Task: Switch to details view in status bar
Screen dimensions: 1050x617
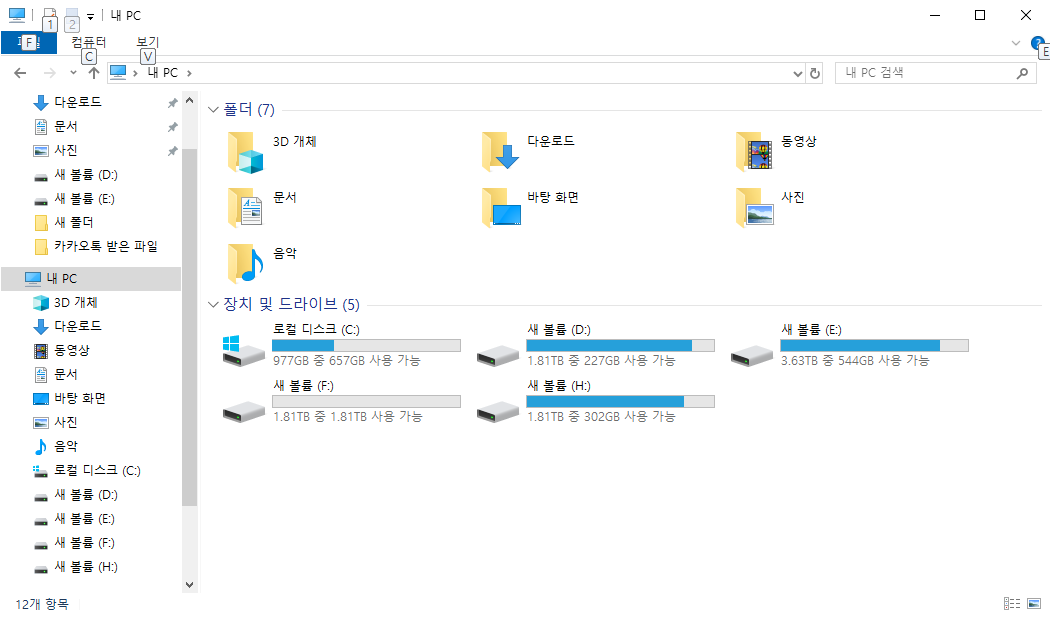Action: coord(1012,604)
